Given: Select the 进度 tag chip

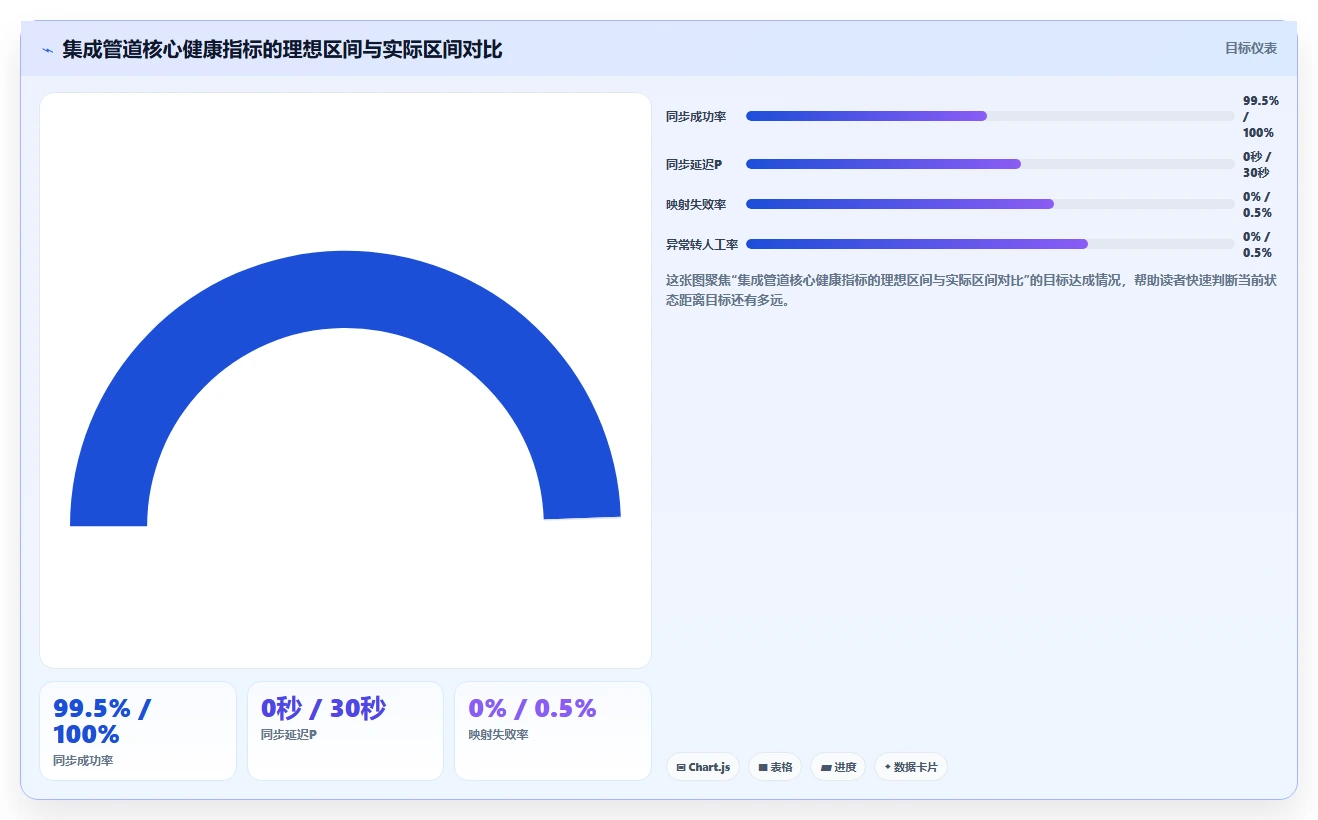Looking at the screenshot, I should (838, 767).
